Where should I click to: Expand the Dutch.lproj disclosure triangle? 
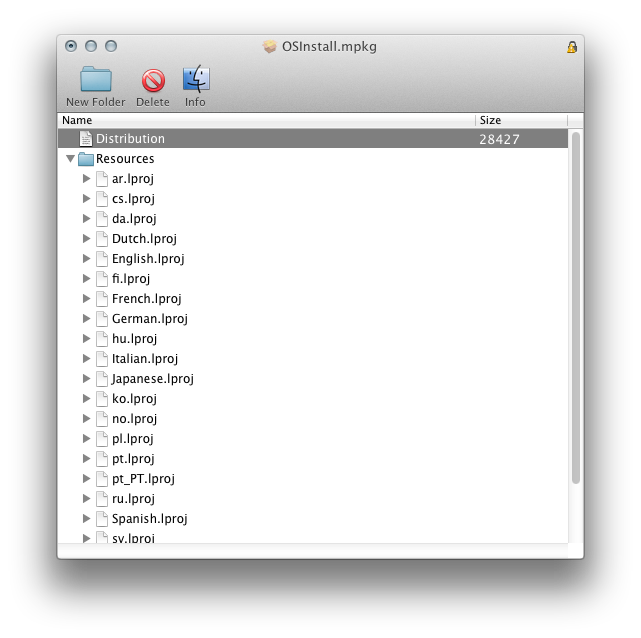point(86,238)
